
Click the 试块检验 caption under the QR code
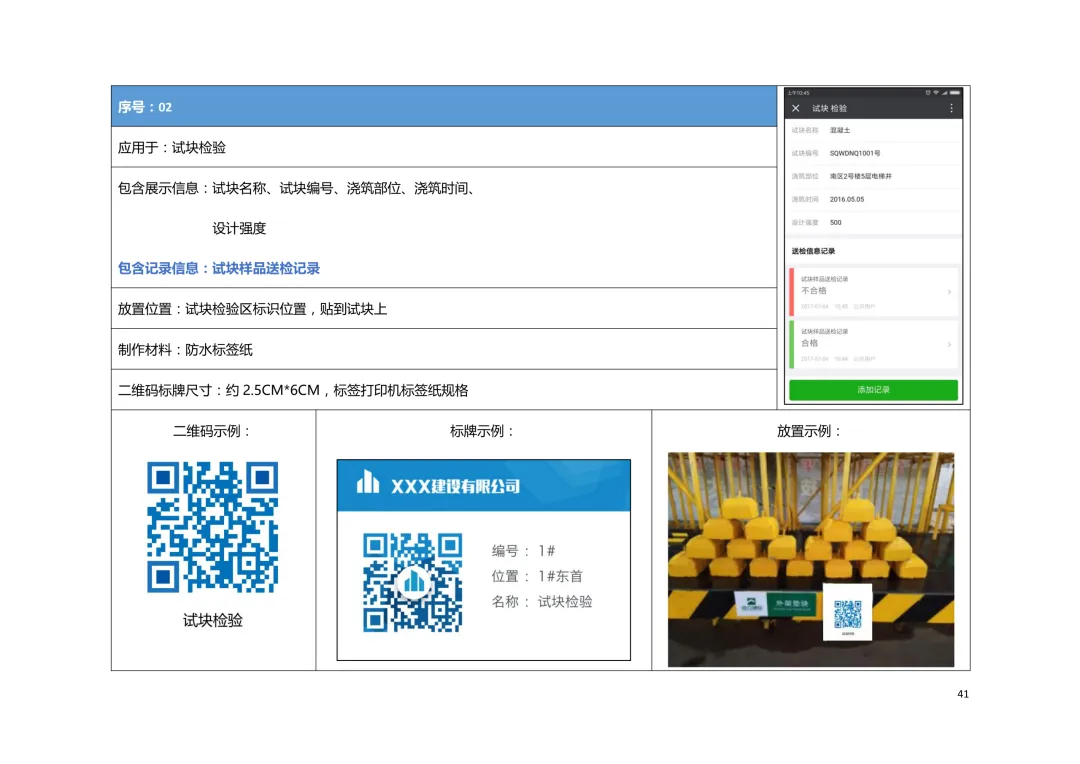212,620
